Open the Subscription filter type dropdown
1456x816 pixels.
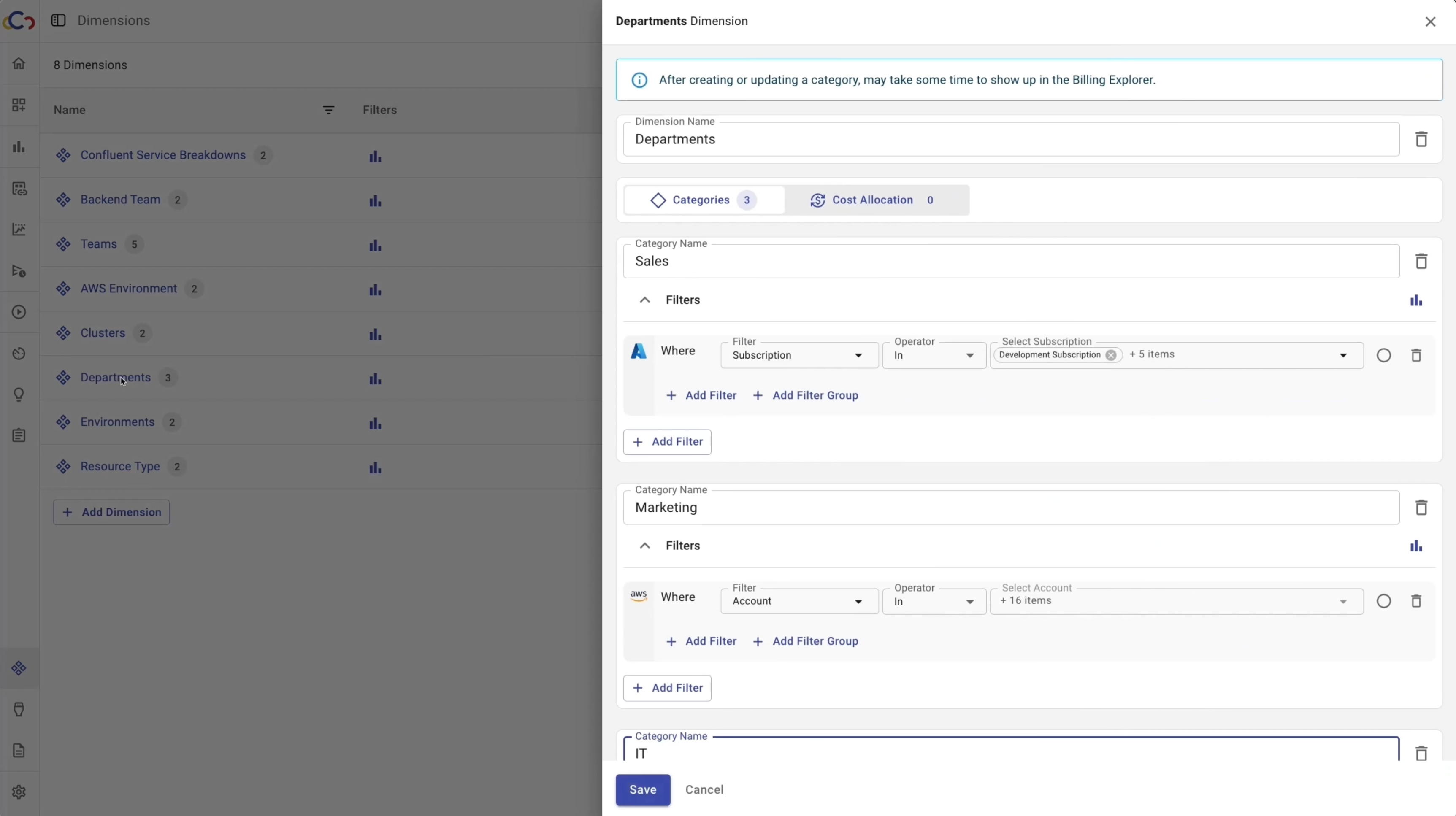click(798, 355)
